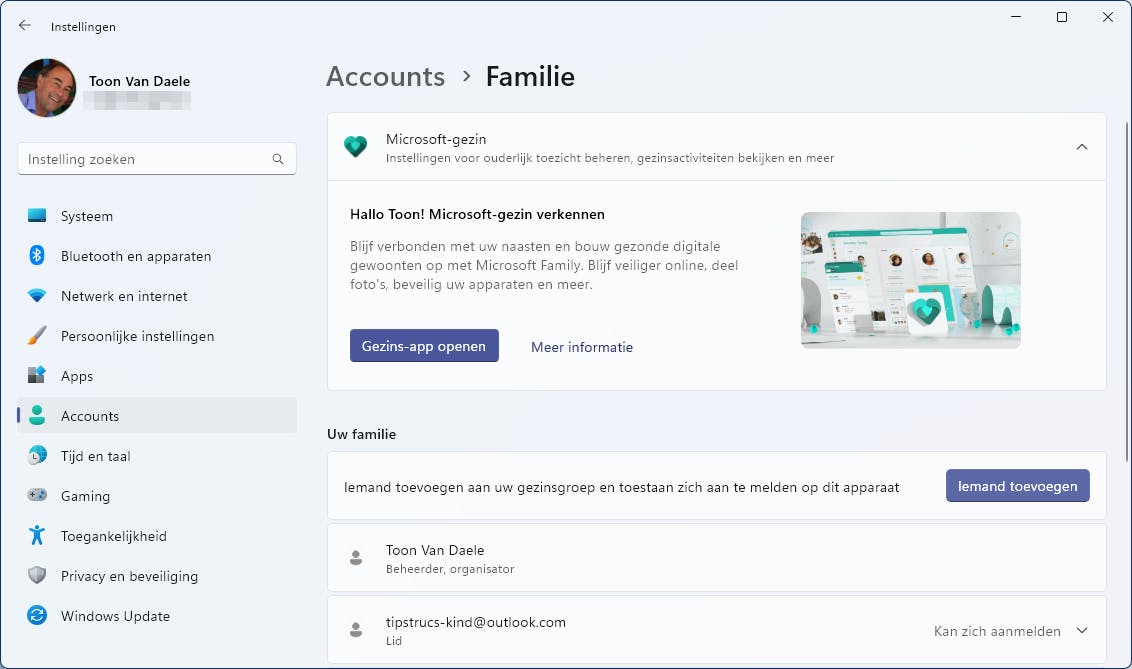
Task: Click the Privacy en beveiliging shield icon
Action: pos(37,576)
